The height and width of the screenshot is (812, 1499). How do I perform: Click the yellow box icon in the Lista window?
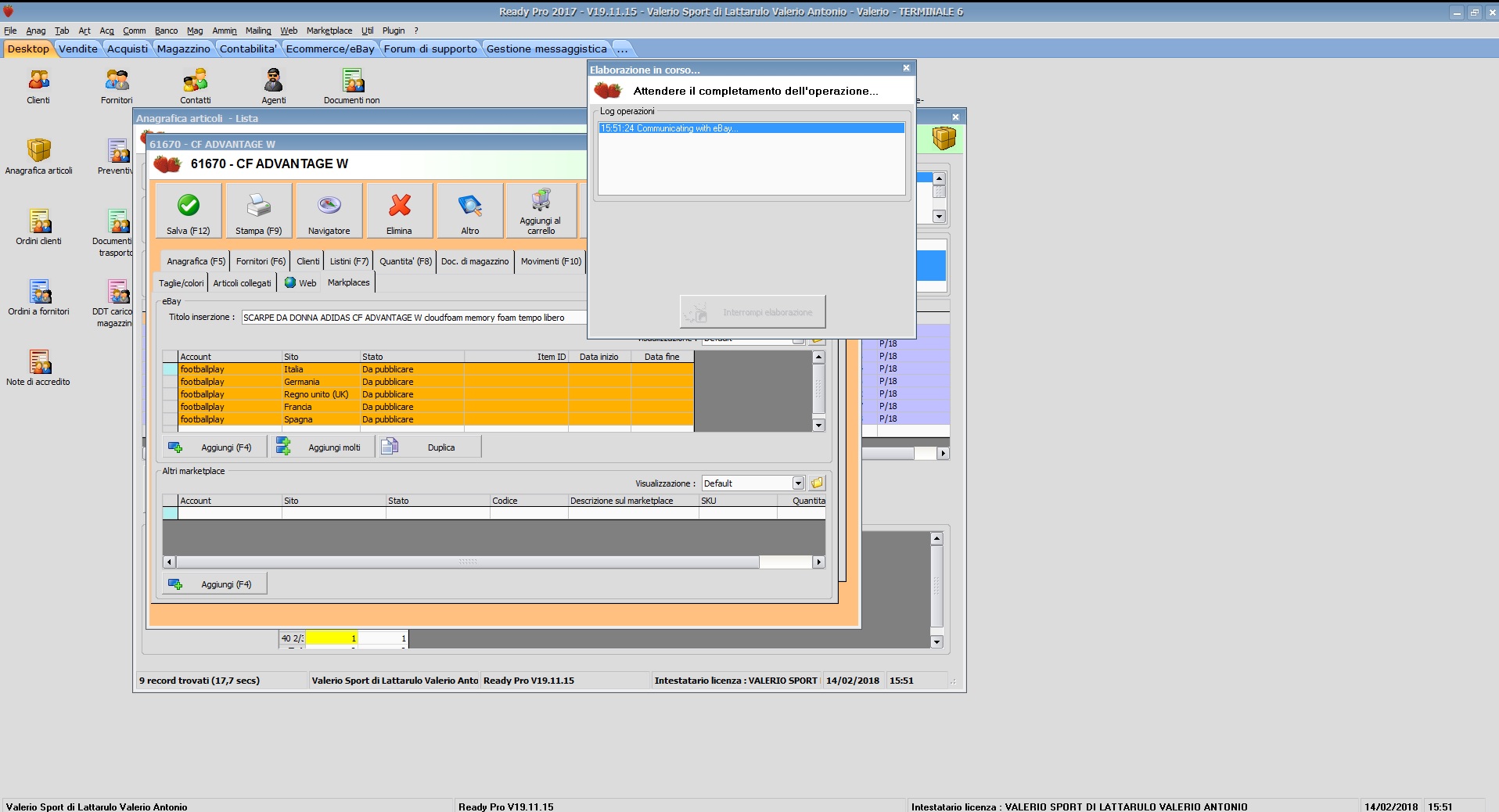944,138
